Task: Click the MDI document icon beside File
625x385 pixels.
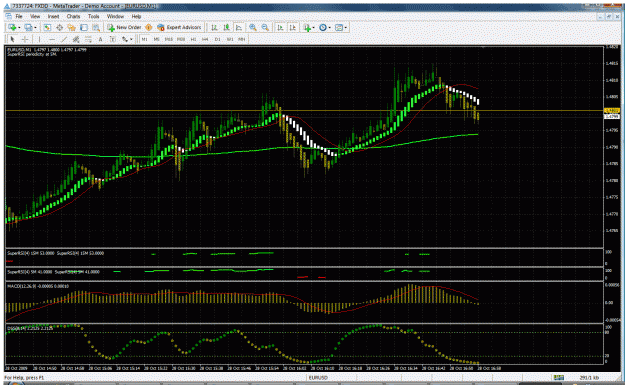Action: pos(8,16)
